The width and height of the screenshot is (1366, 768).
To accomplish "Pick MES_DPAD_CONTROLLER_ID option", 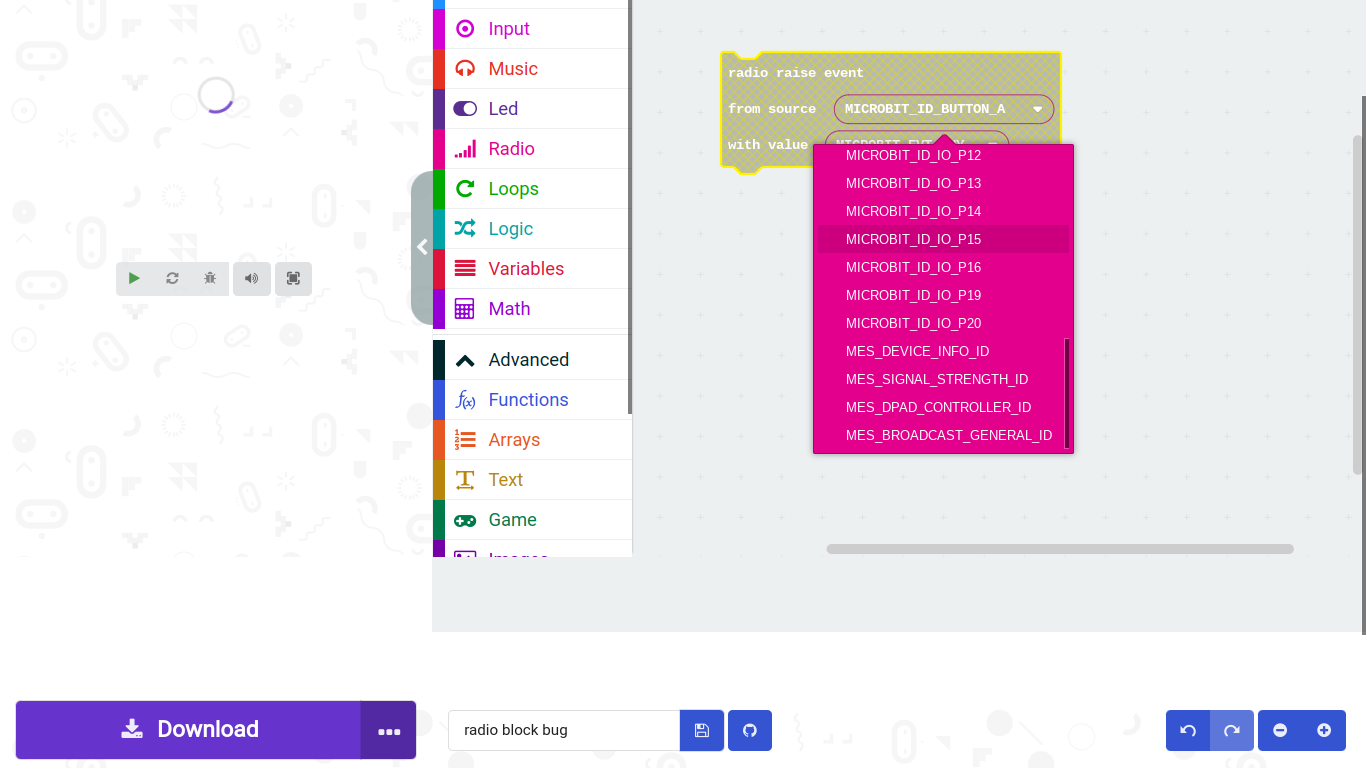I will point(943,407).
